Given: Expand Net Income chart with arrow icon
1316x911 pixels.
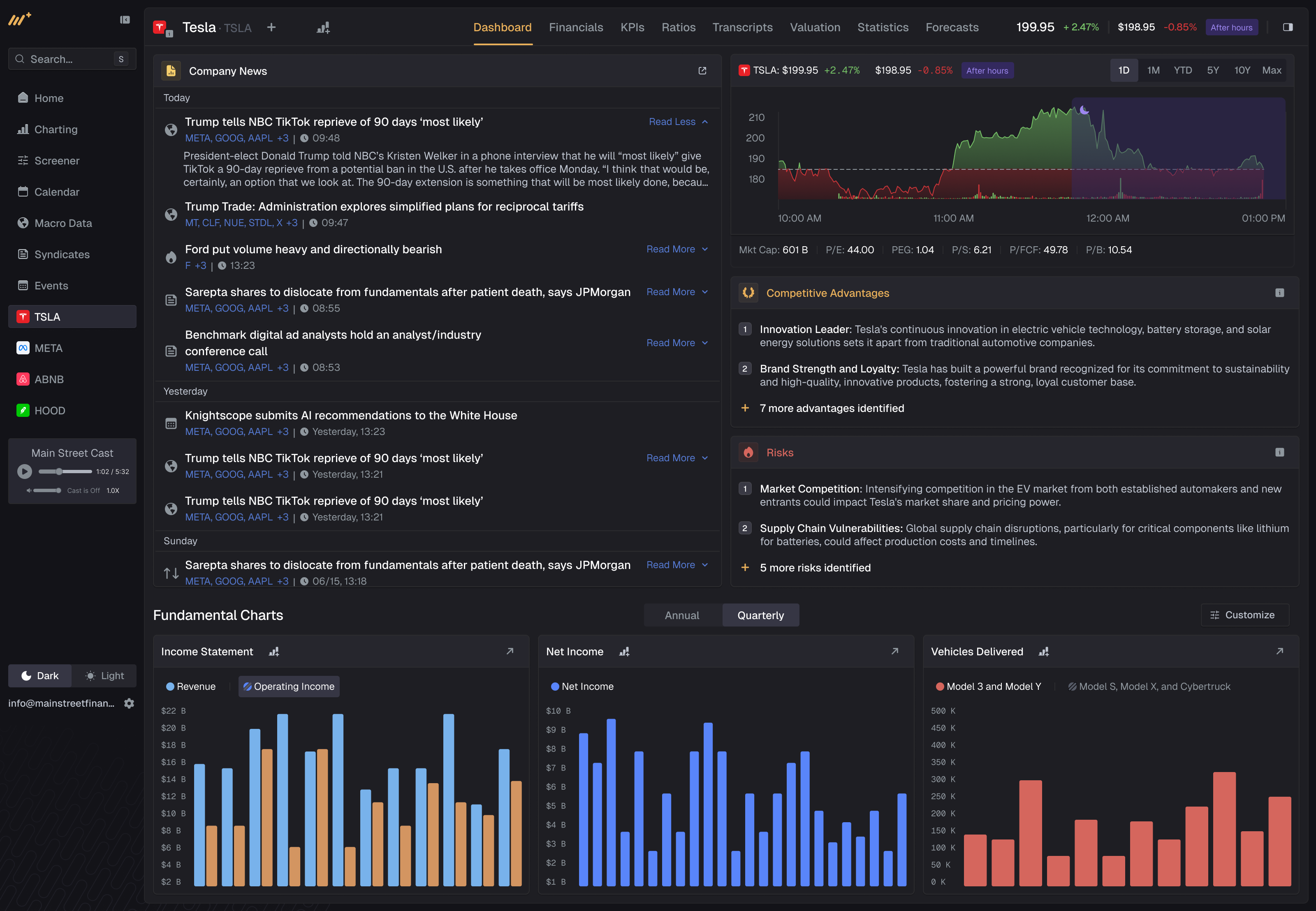Looking at the screenshot, I should (894, 651).
